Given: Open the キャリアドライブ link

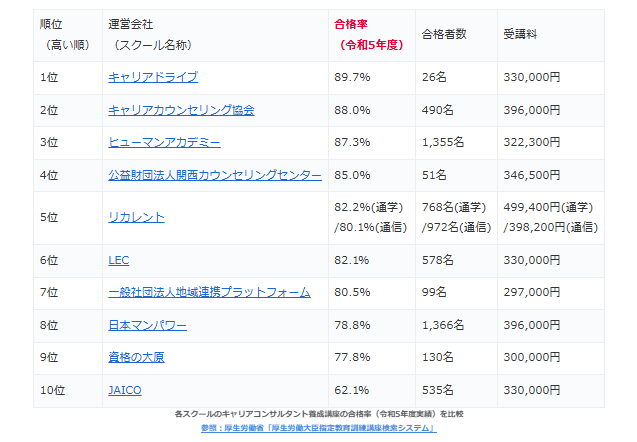Looking at the screenshot, I should [152, 77].
